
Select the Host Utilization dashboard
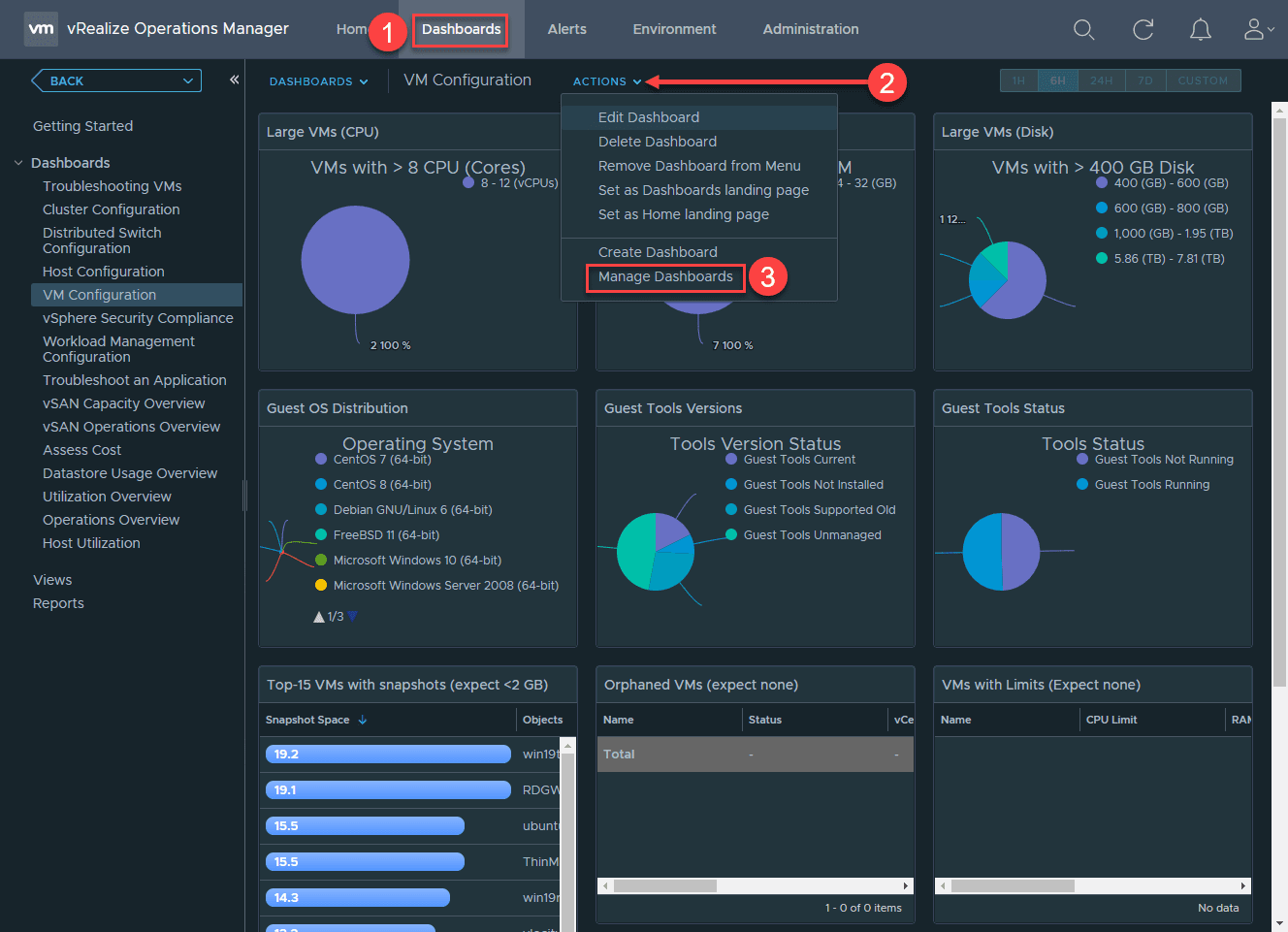pos(91,542)
